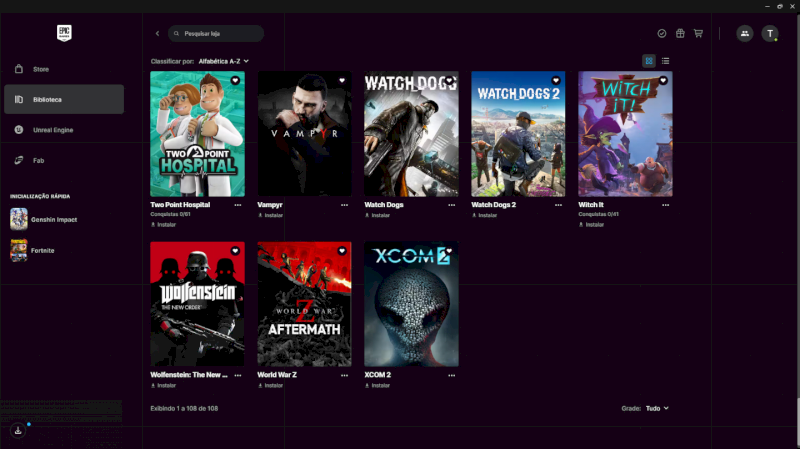Open Witch It cover art
800x449 pixels.
[x=625, y=134]
